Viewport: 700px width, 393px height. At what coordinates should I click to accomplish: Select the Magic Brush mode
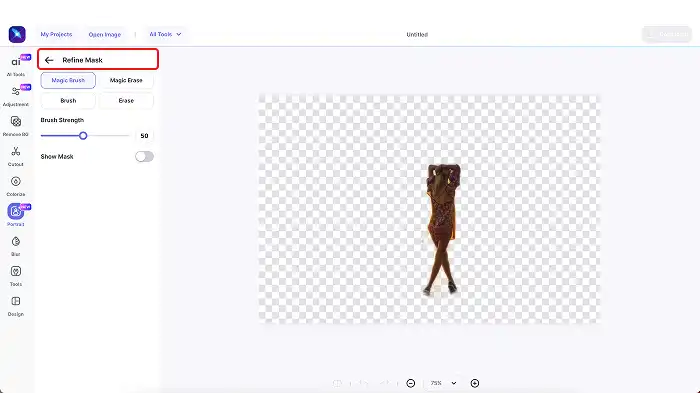pos(68,80)
